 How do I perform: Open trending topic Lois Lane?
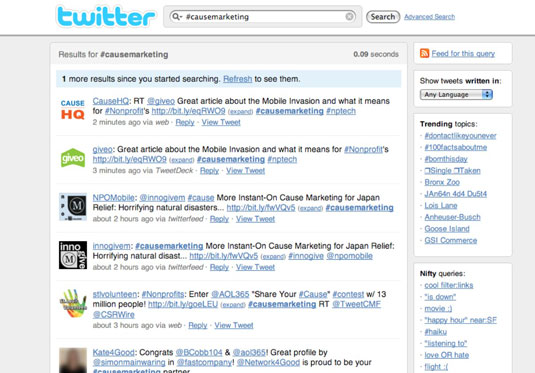(x=441, y=205)
